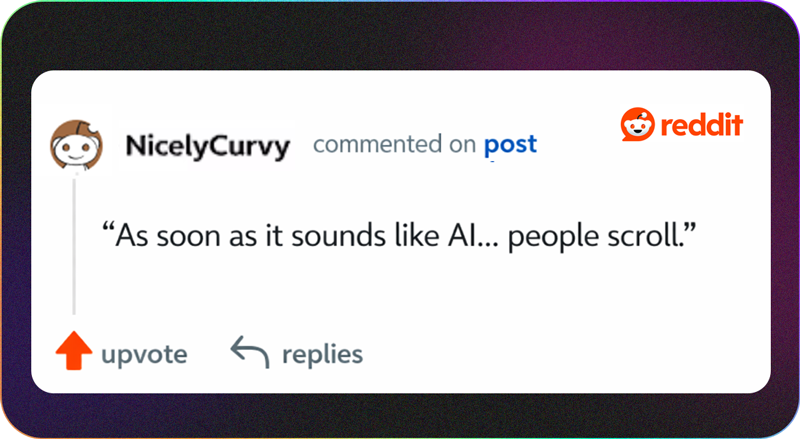Click the dark purple background outside the card
This screenshot has width=800, height=439.
coord(400,415)
